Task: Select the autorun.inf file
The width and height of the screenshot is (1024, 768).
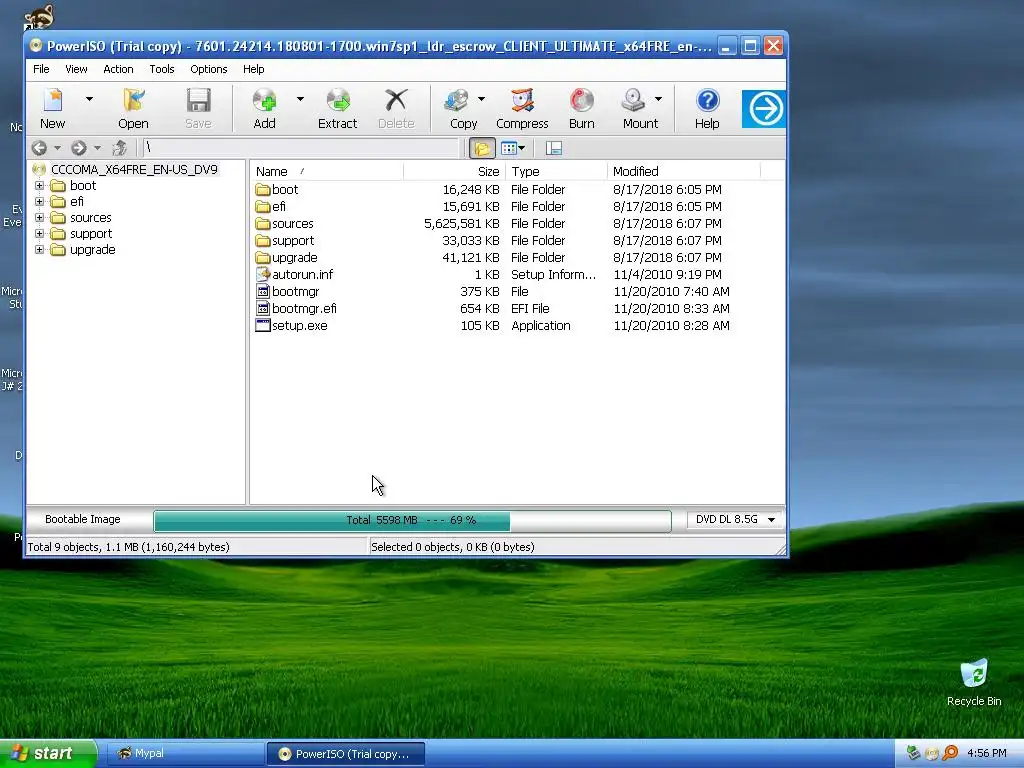Action: 302,274
